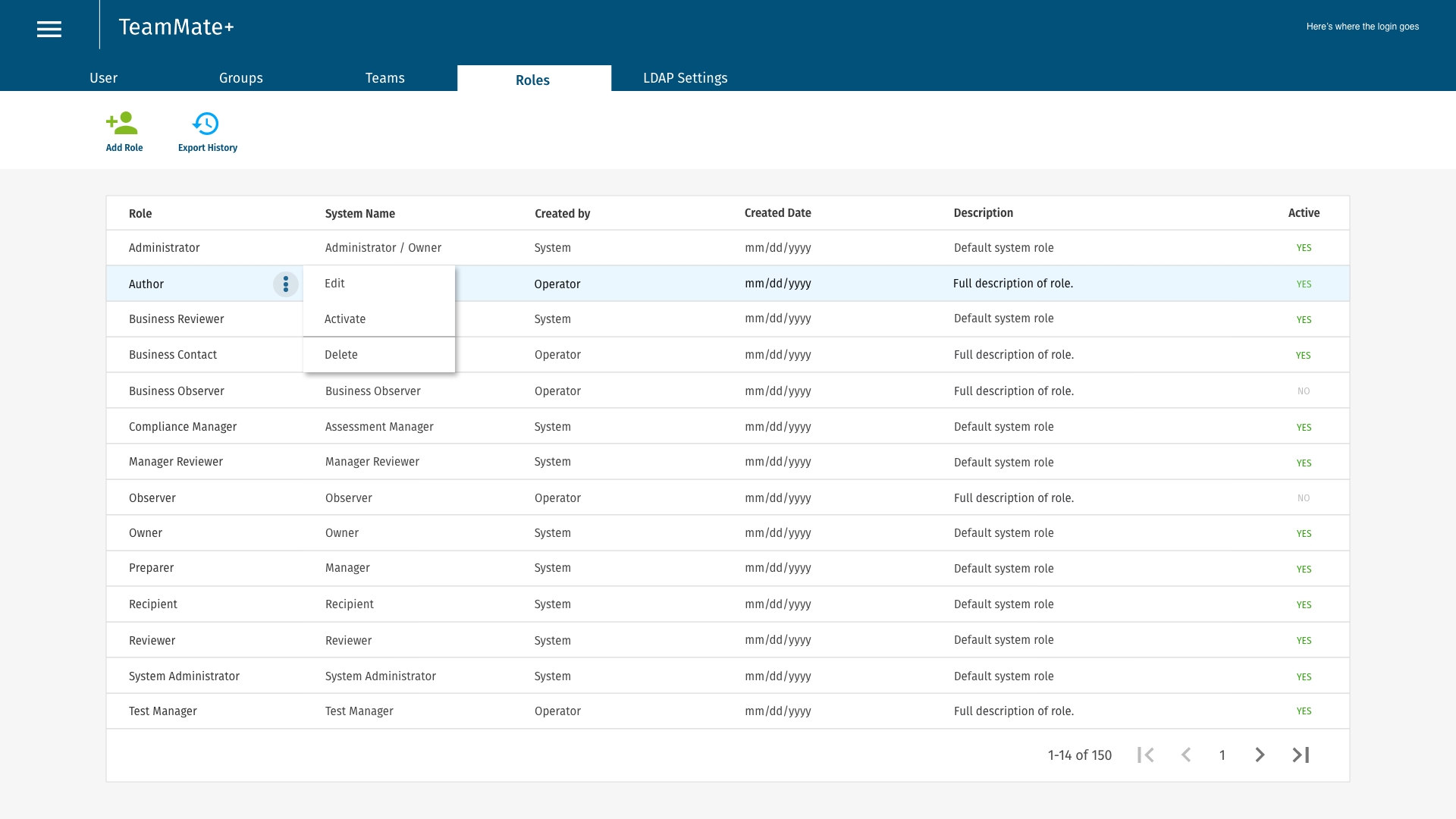
Task: Open the LDAP Settings tab
Action: (685, 78)
